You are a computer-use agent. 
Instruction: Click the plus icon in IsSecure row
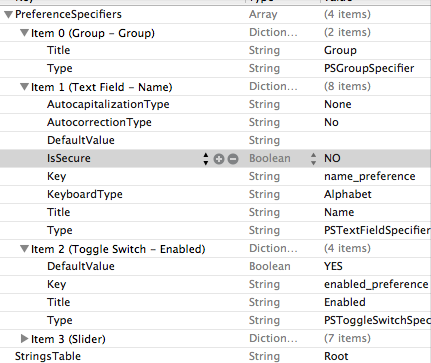[219, 159]
